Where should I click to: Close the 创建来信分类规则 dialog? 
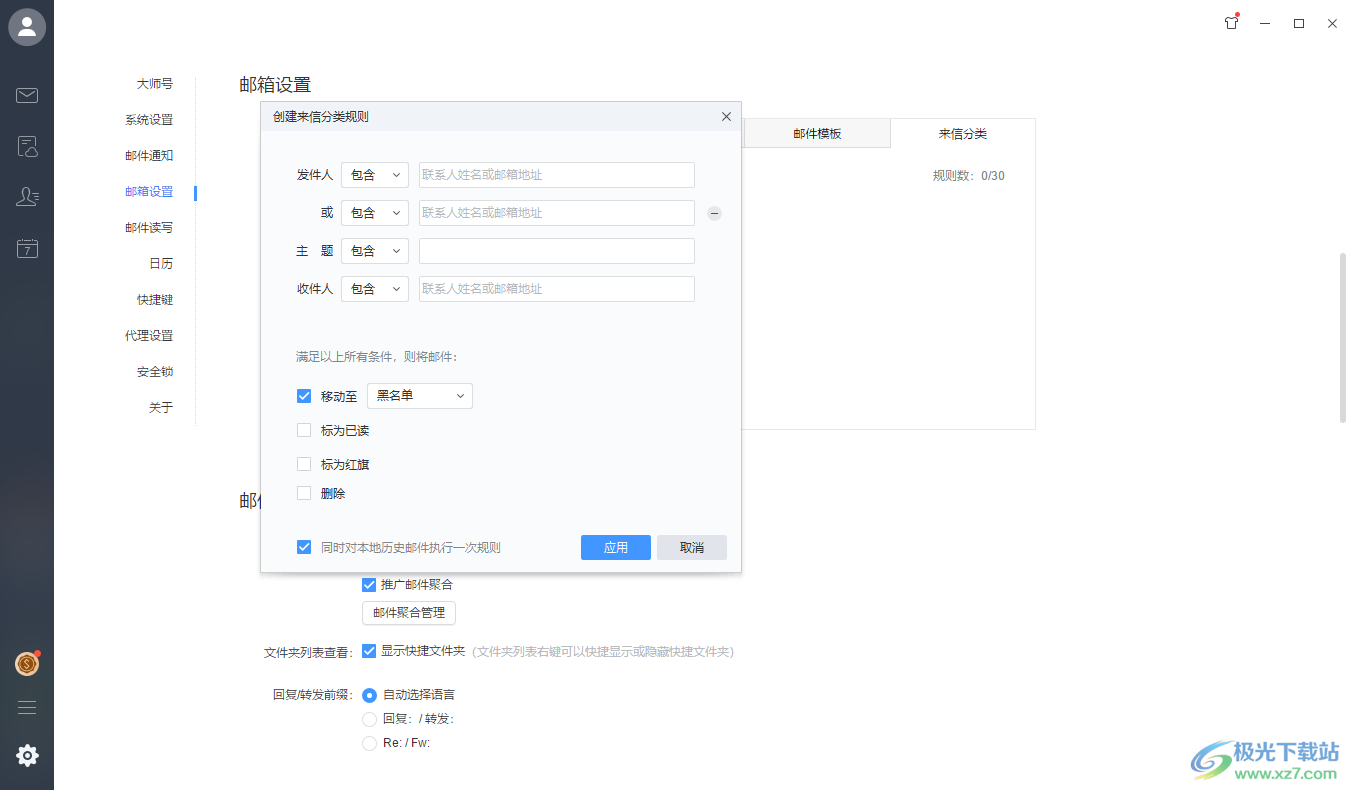726,117
